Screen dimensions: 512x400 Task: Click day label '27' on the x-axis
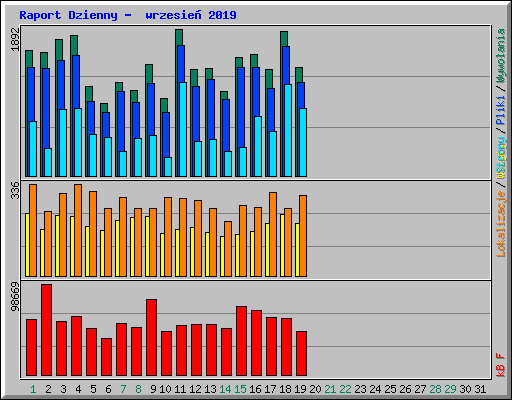pos(420,389)
